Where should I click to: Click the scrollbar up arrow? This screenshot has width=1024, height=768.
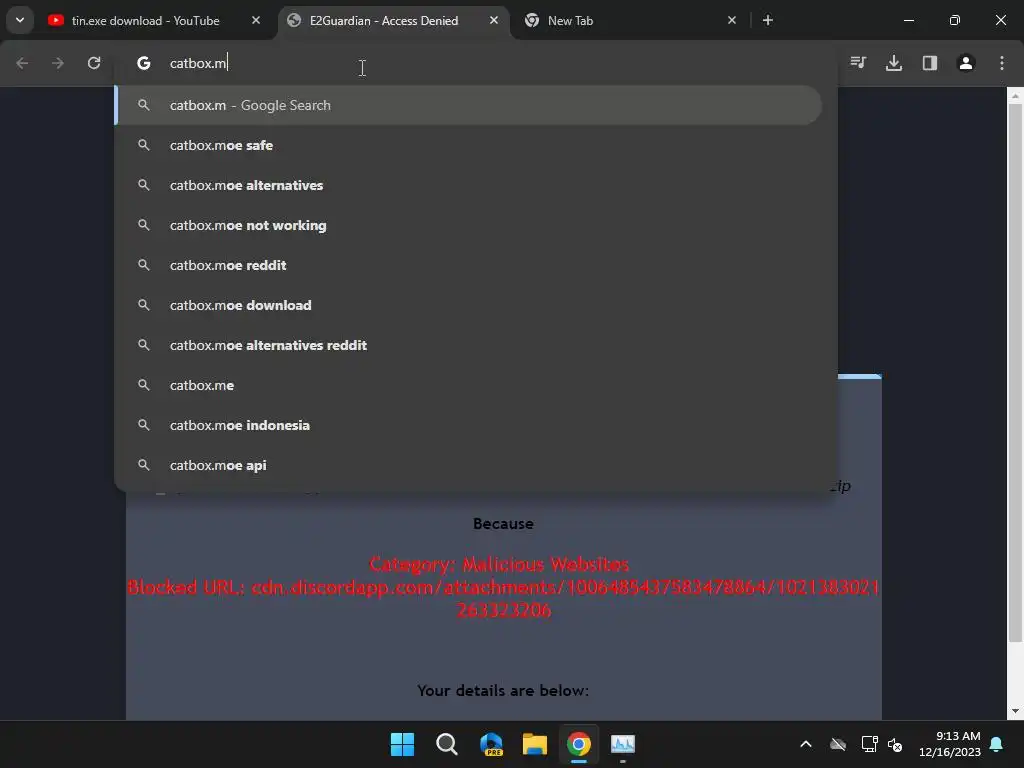click(1015, 95)
